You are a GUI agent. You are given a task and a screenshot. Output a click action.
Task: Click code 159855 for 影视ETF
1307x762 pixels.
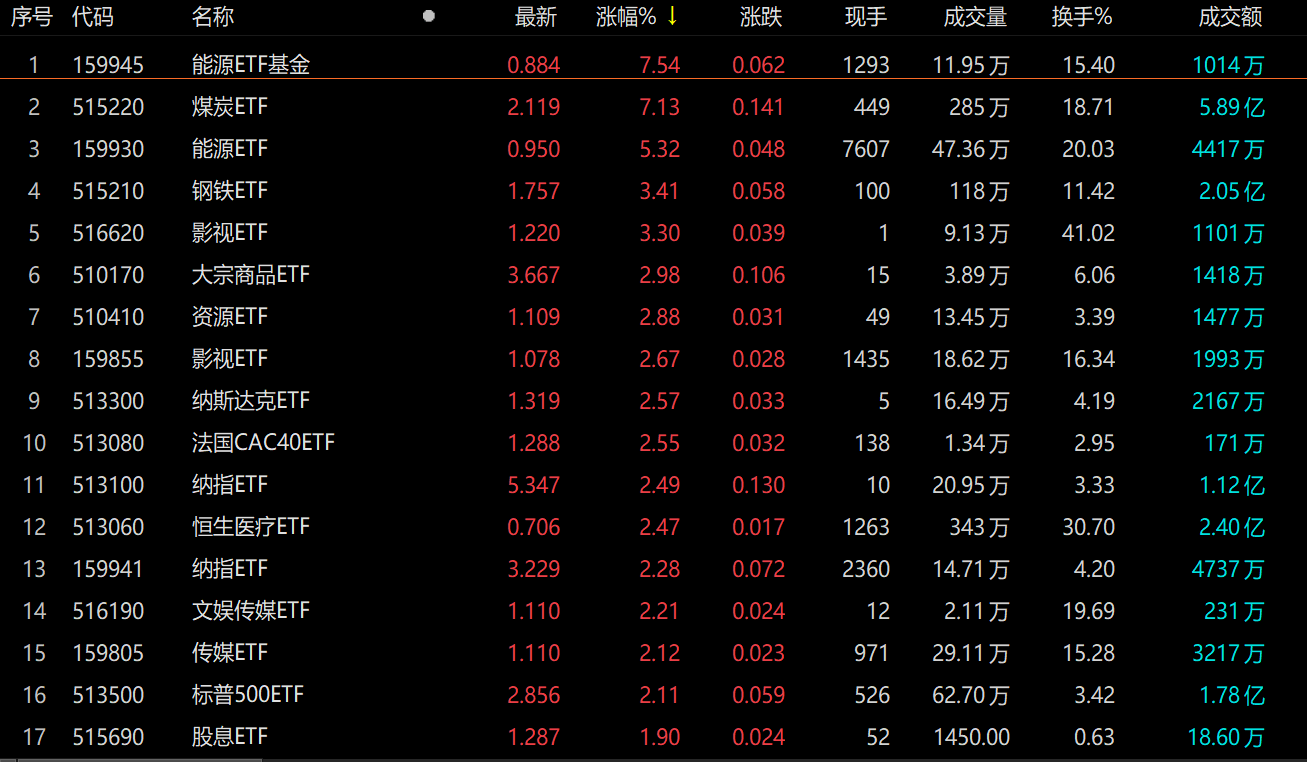tap(108, 359)
